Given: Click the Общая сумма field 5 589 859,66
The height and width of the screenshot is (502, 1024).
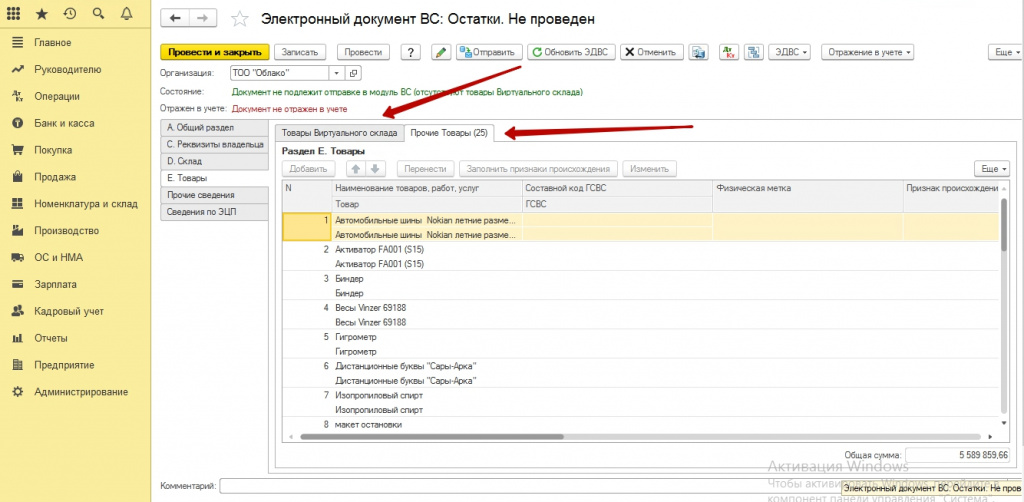Looking at the screenshot, I should tap(957, 455).
